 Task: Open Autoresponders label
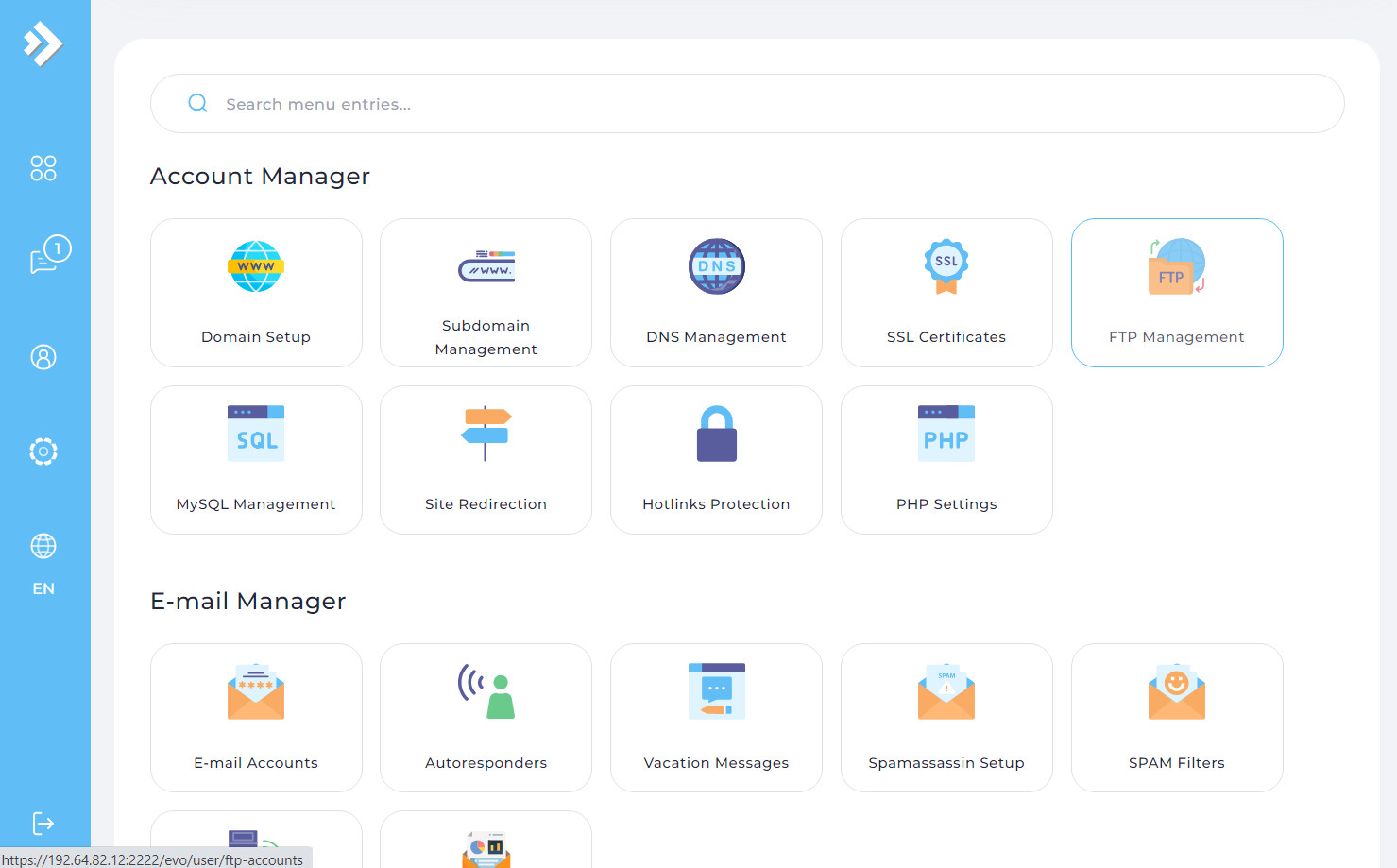point(486,763)
